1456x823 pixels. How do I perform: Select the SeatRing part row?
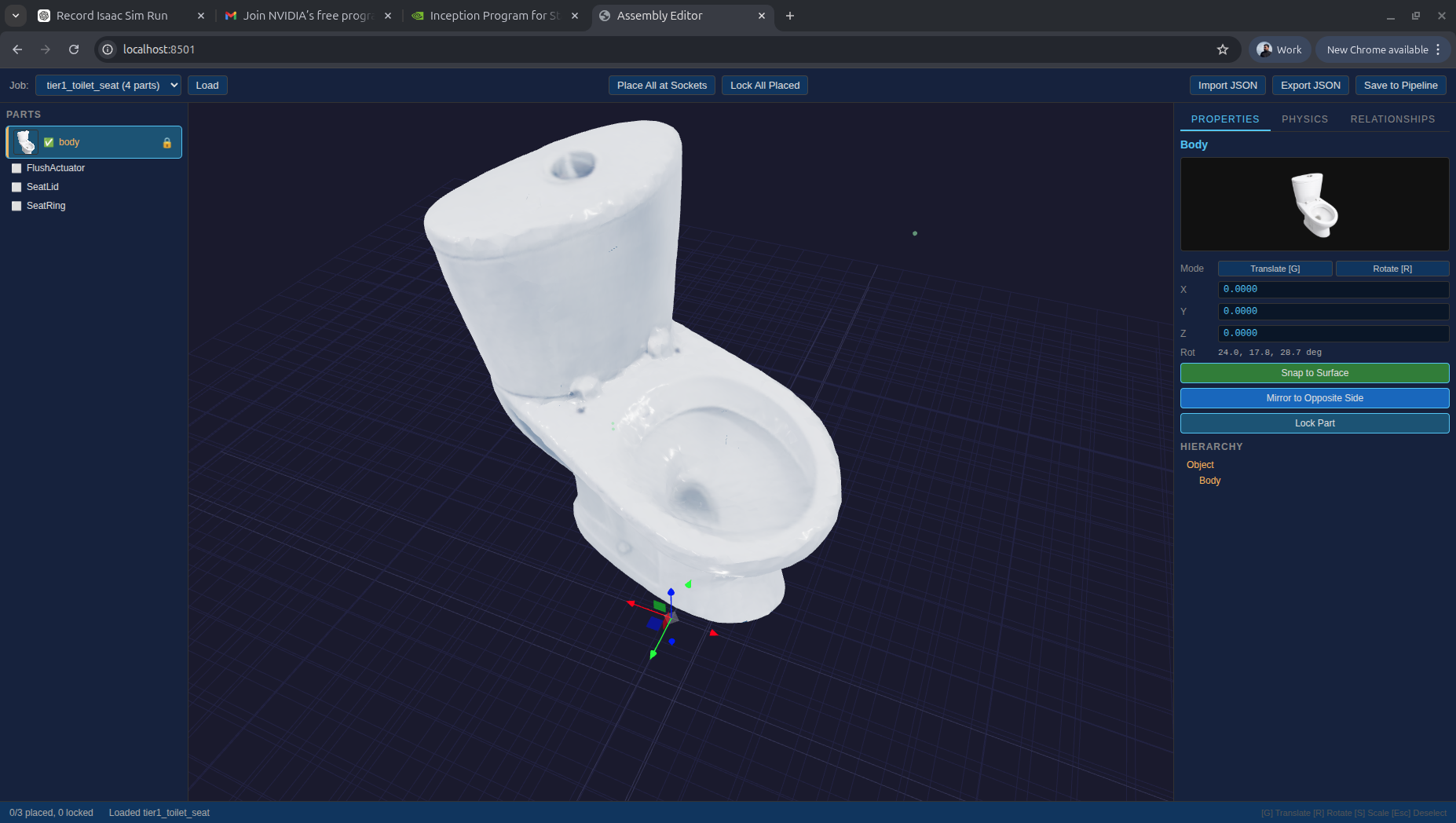[x=94, y=206]
